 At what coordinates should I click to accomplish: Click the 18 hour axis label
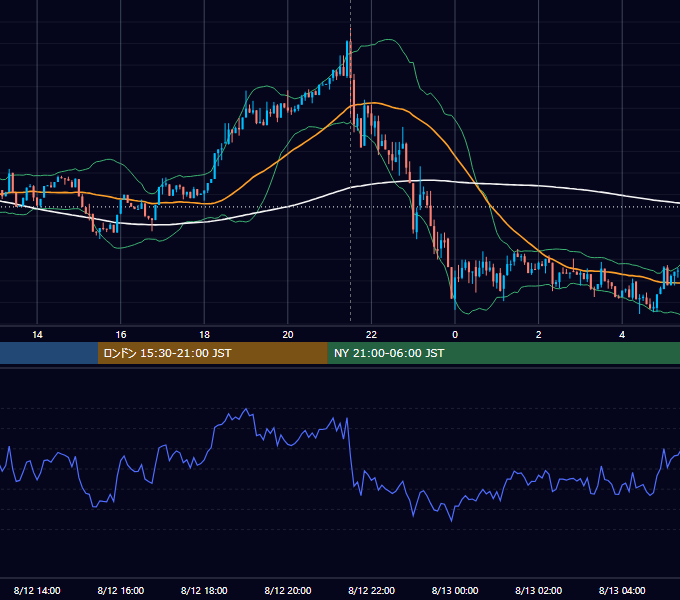point(204,335)
